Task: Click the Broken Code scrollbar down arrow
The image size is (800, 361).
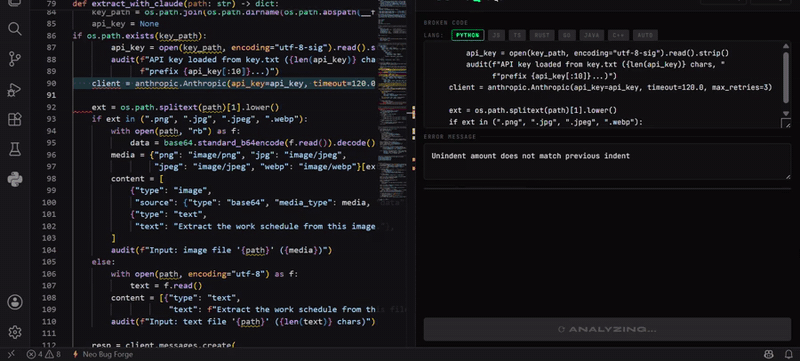Action: point(786,114)
